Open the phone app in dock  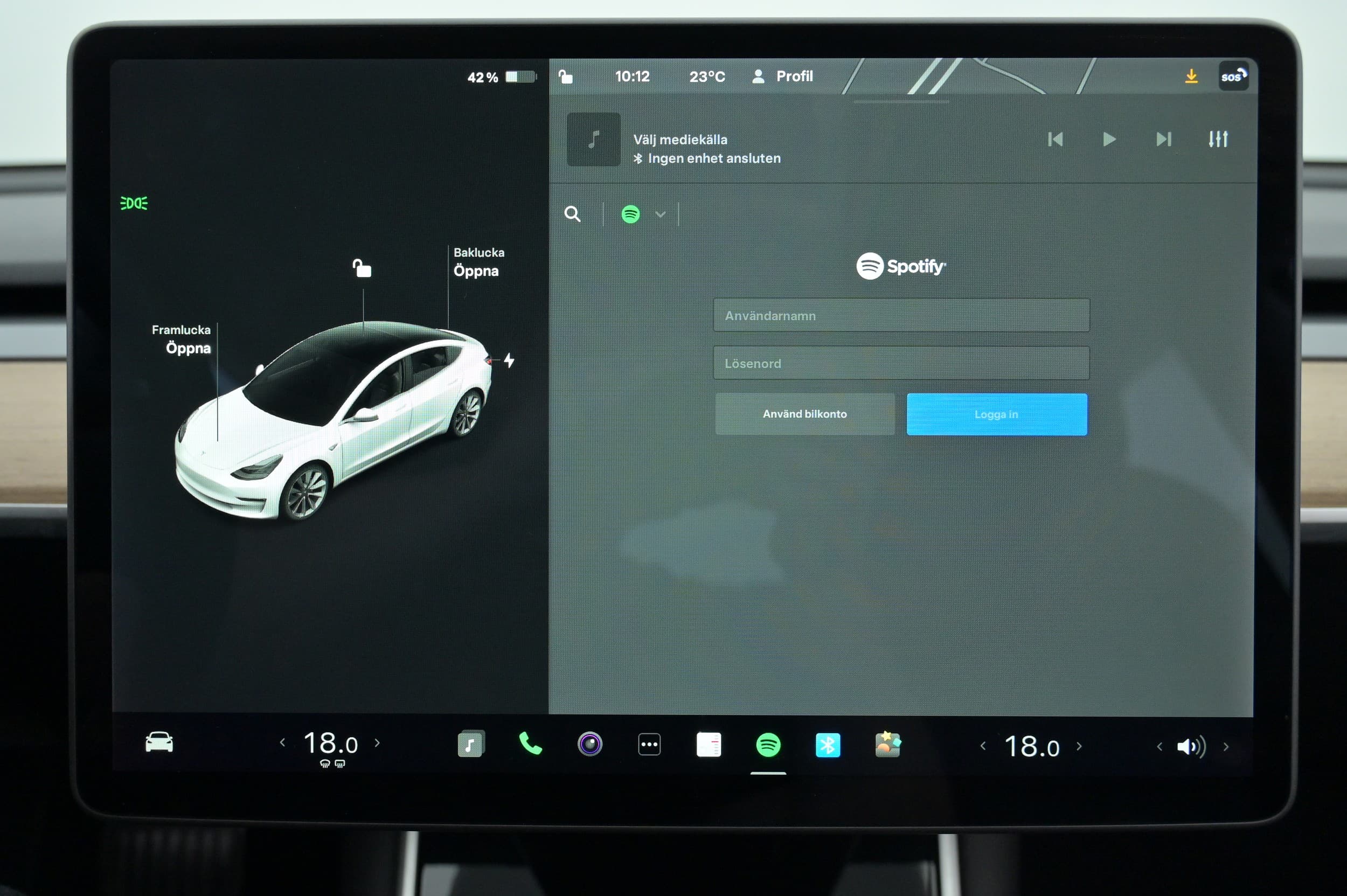click(x=530, y=744)
